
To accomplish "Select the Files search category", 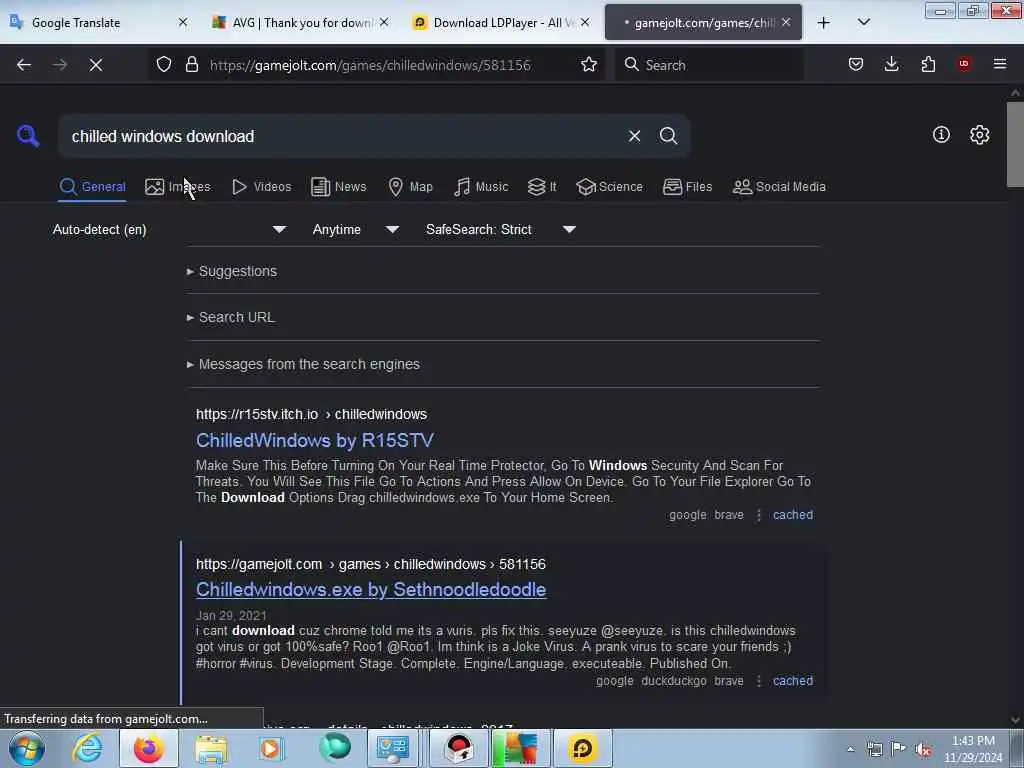I will 687,187.
